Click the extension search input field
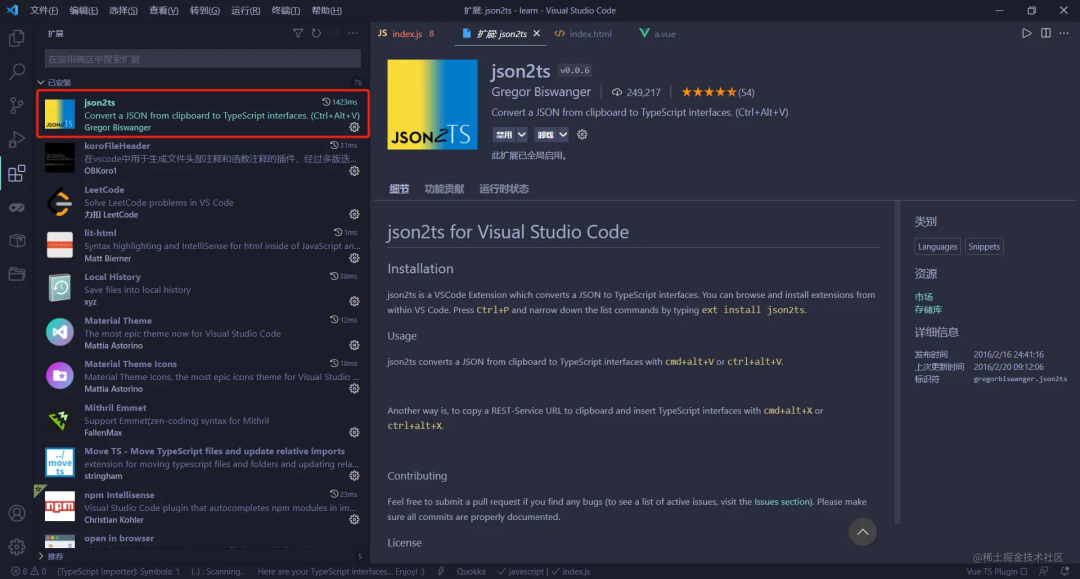 coord(202,59)
